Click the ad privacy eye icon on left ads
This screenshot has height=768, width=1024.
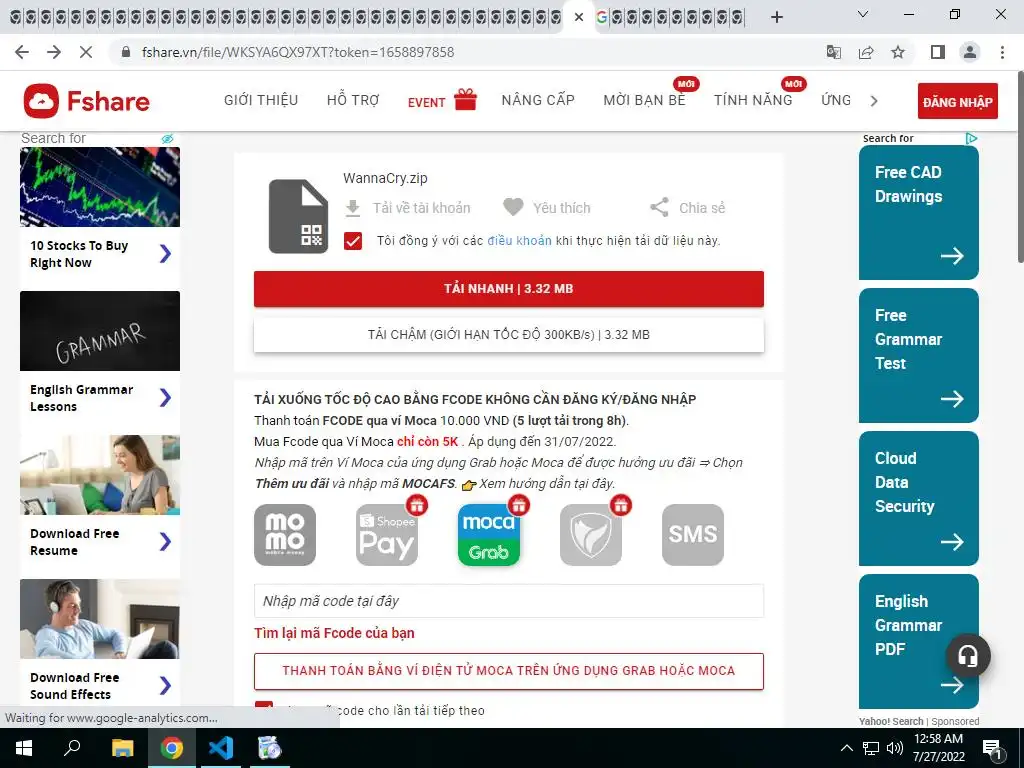tap(168, 138)
